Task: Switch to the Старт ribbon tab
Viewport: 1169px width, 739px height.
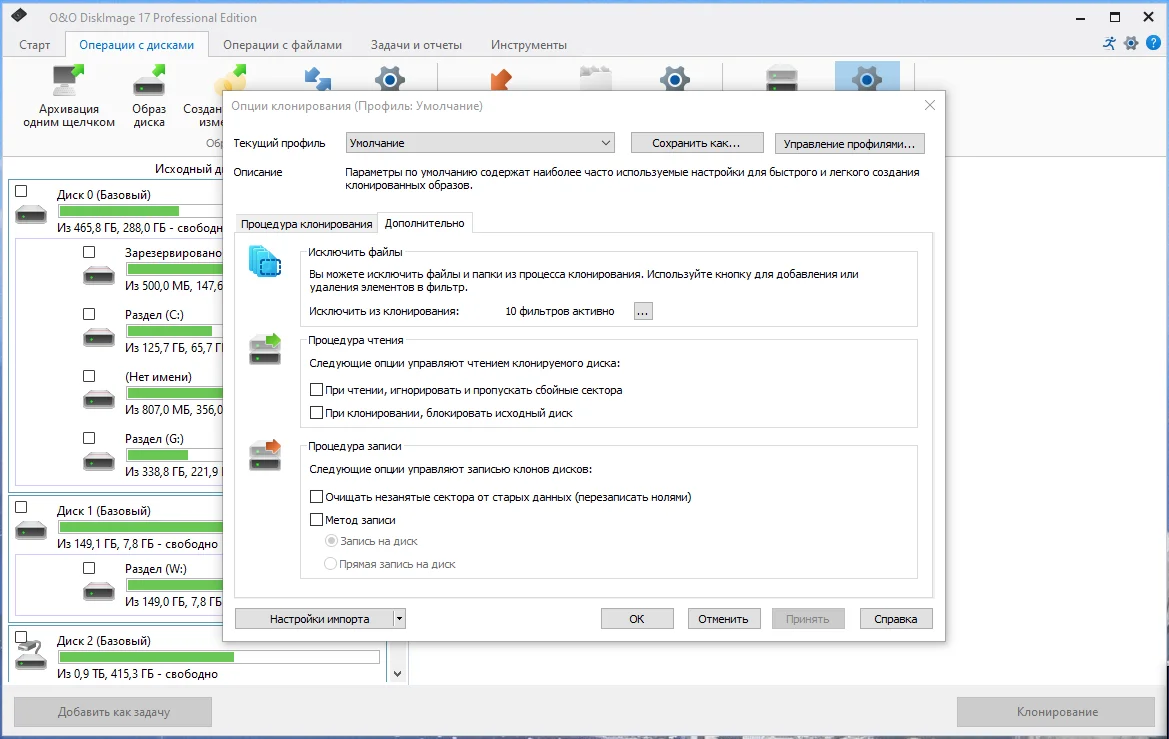Action: tap(35, 45)
